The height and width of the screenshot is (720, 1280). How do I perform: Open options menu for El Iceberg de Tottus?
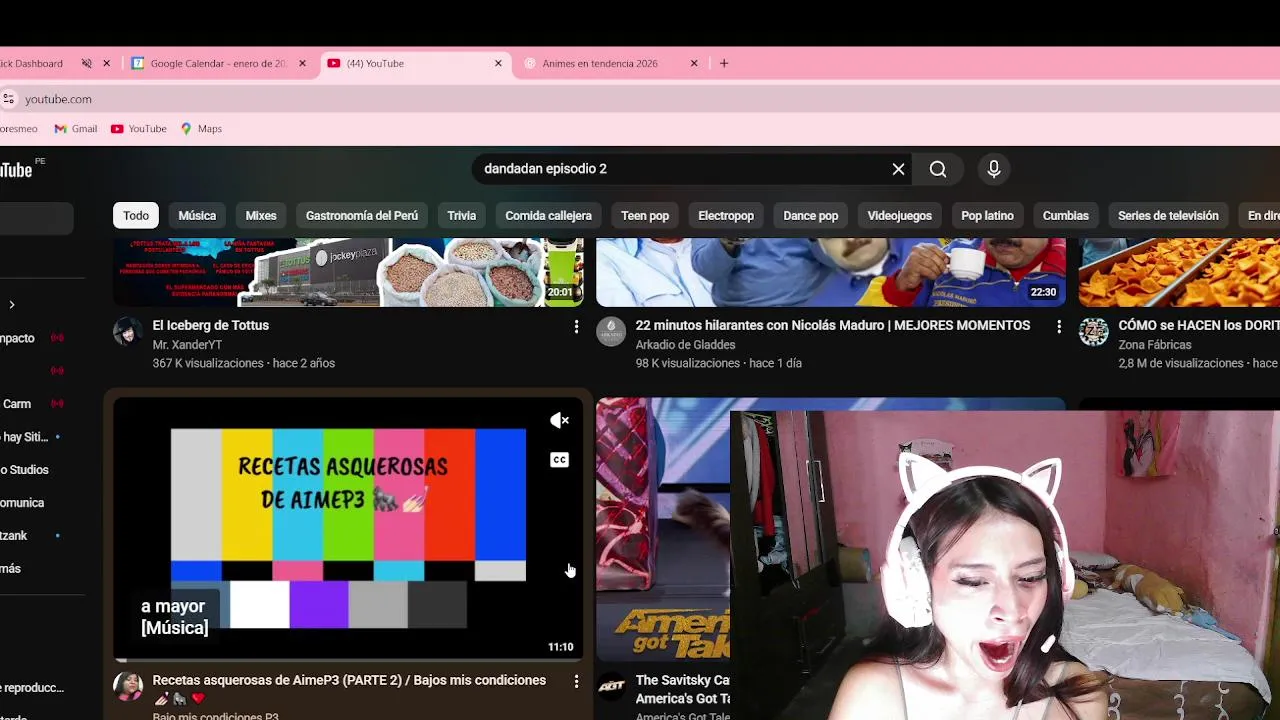tap(576, 326)
